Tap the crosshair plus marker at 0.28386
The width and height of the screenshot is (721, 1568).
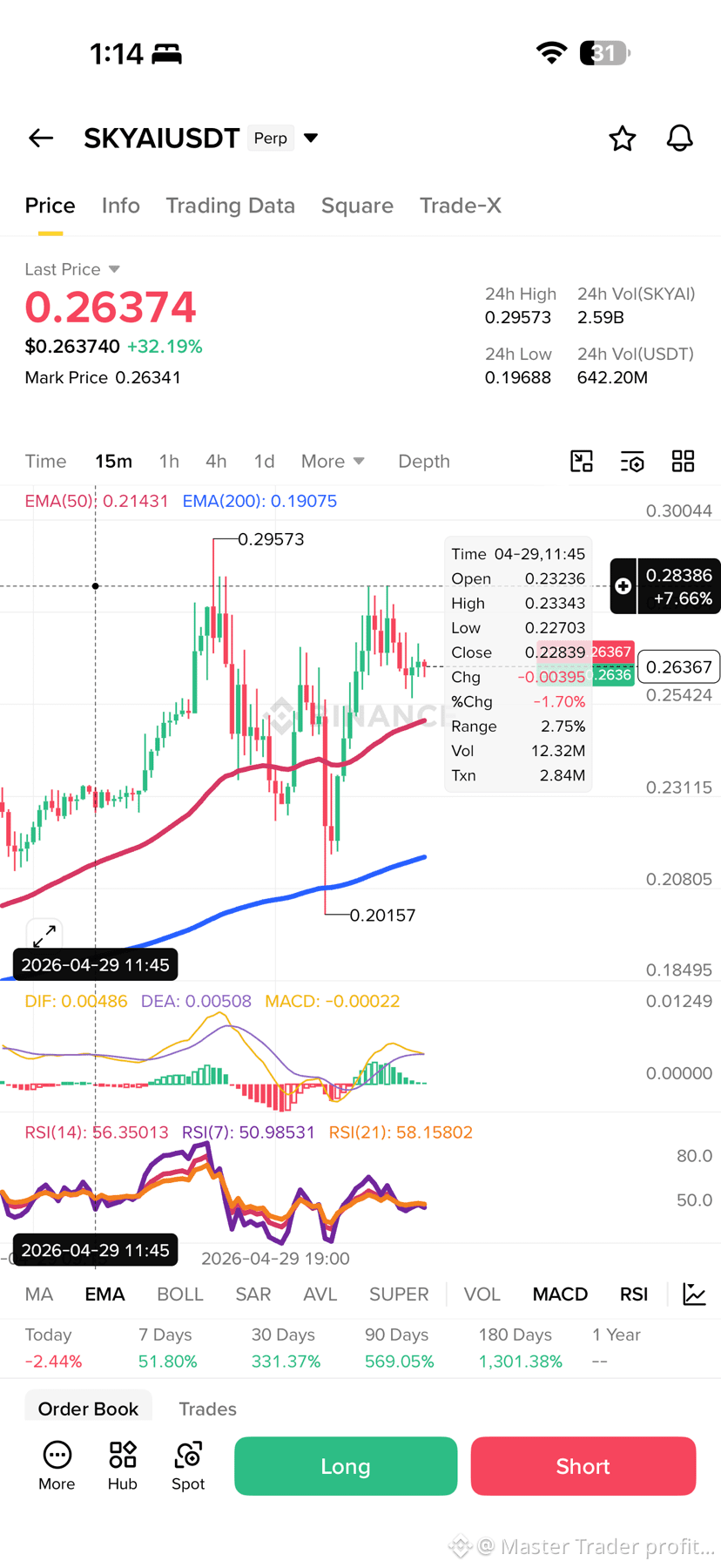623,586
